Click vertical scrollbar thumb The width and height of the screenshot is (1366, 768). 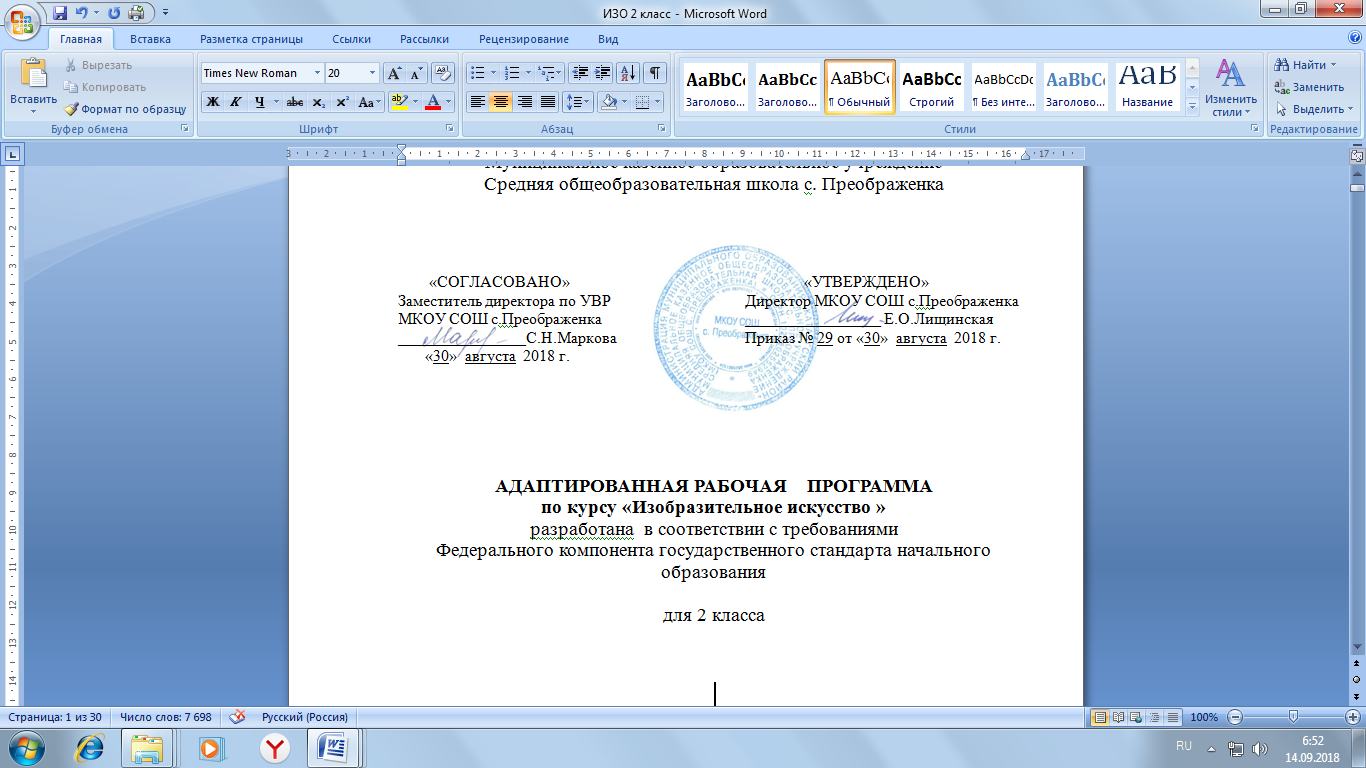[x=1357, y=187]
